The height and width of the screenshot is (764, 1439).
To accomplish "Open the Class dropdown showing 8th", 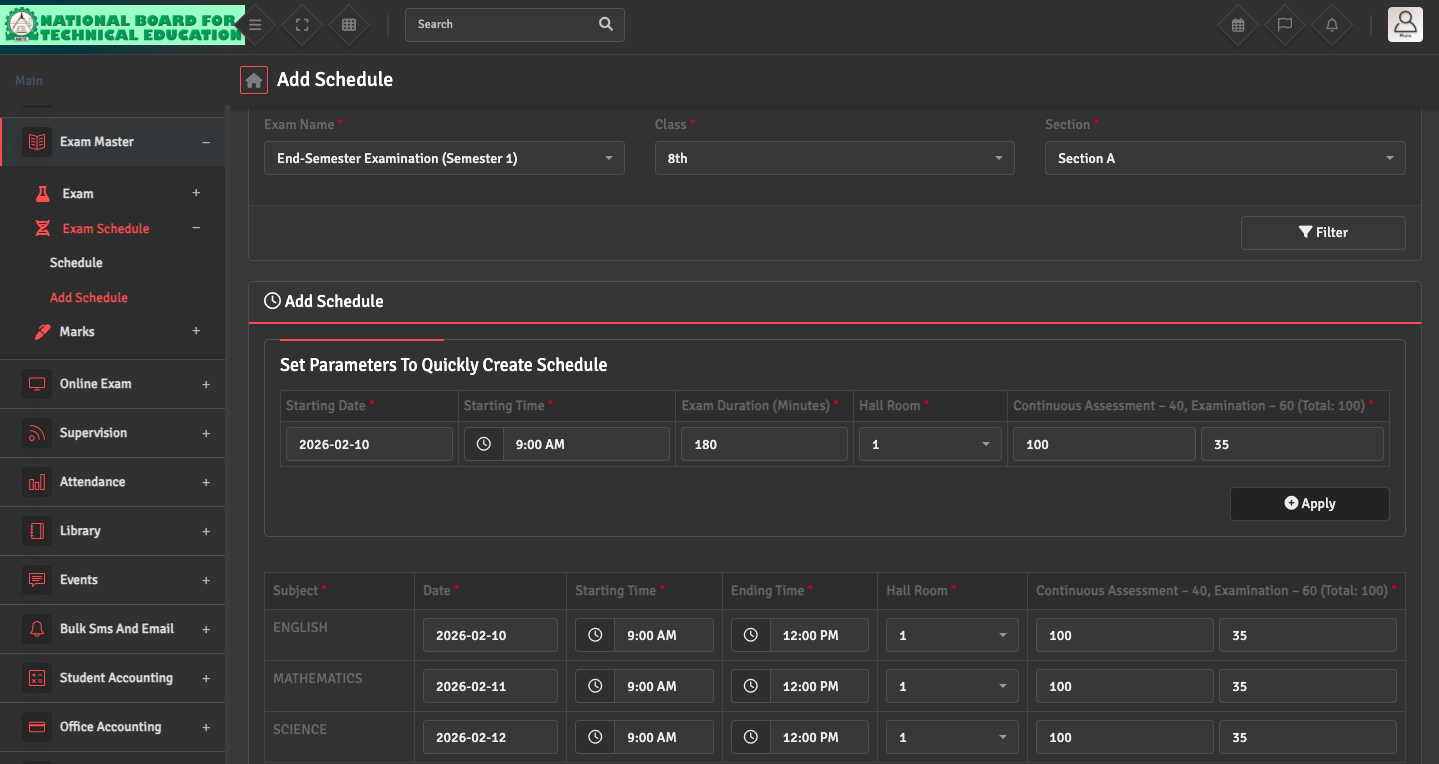I will 834,158.
